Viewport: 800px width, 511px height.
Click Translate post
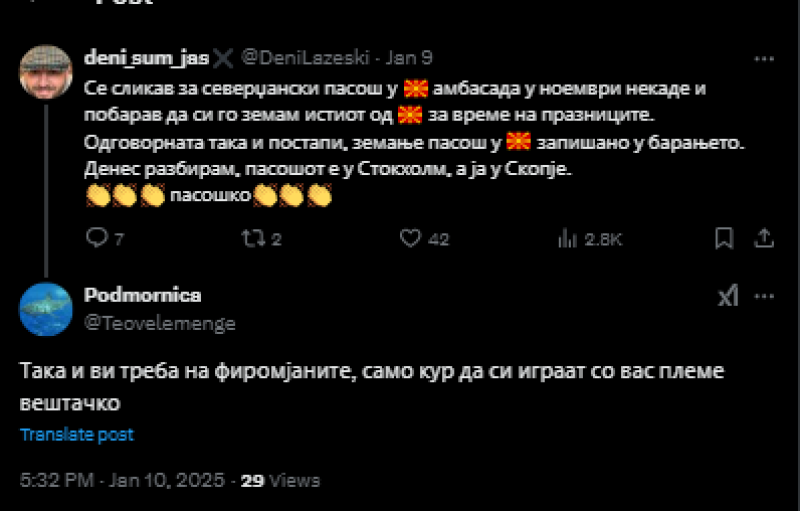tap(77, 435)
